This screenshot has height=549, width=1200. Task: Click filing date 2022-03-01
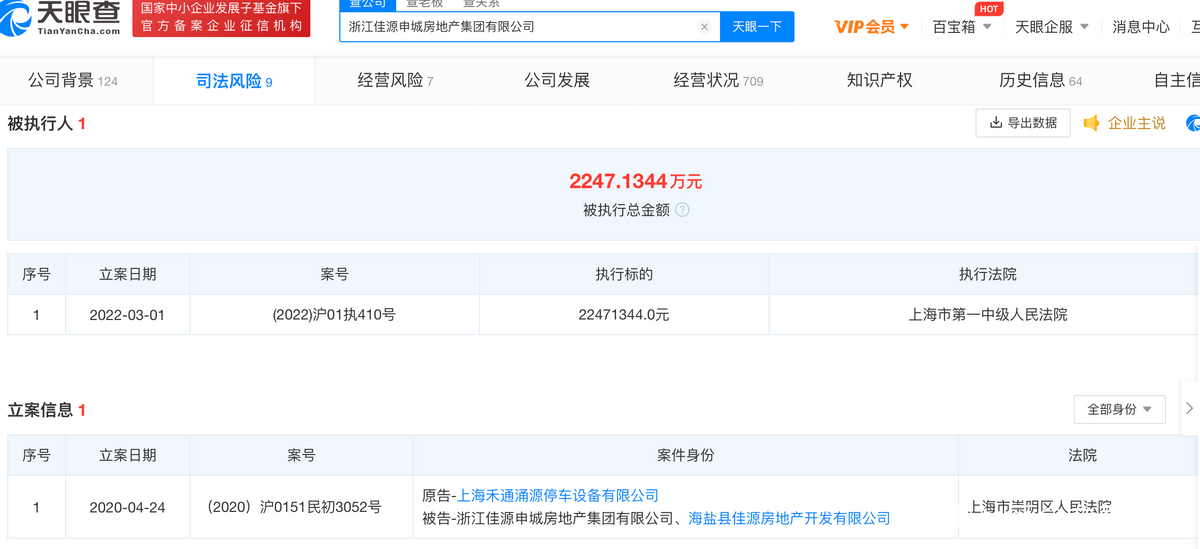127,314
